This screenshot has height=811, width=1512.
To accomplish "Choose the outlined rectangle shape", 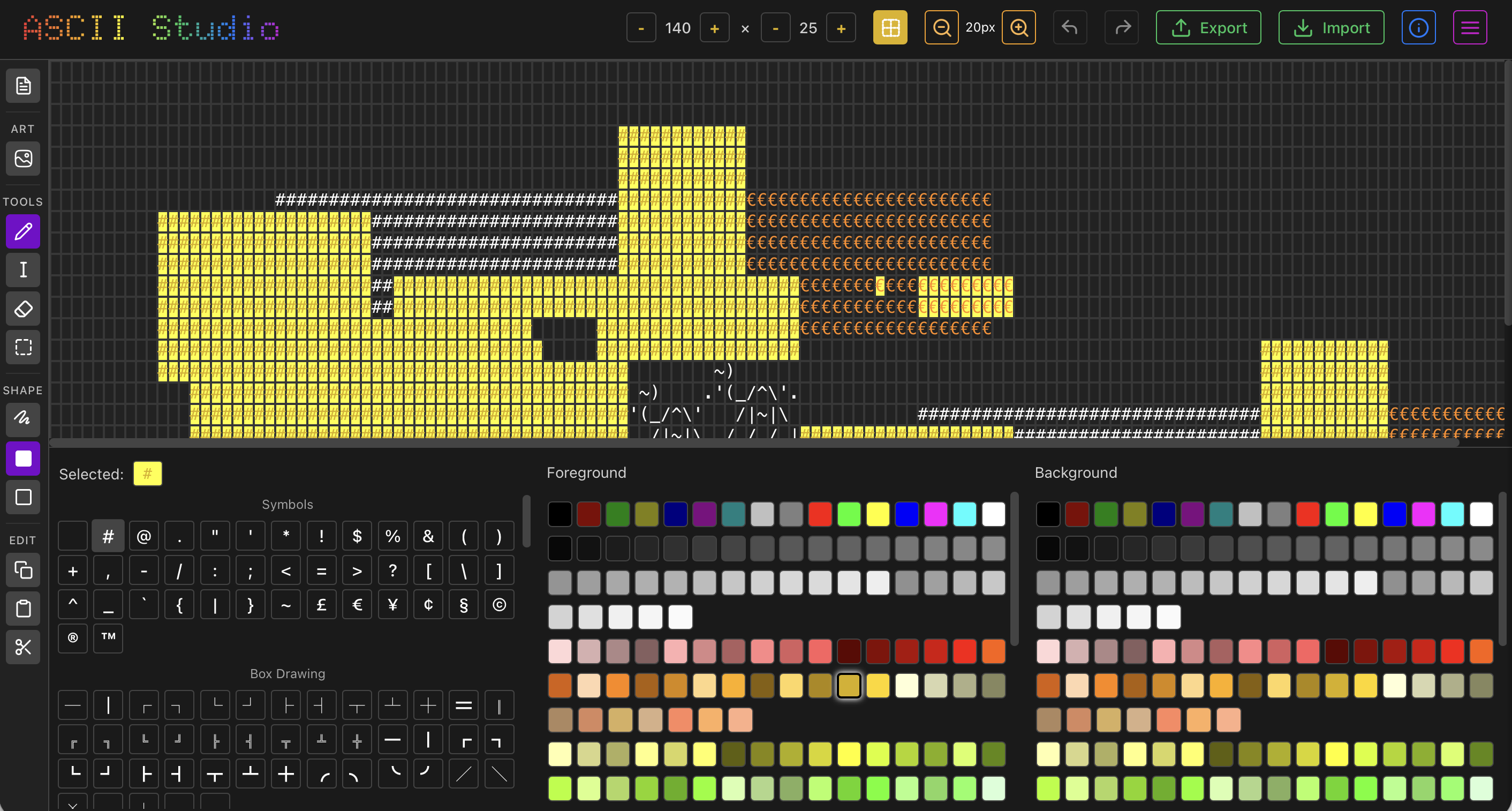I will [23, 497].
